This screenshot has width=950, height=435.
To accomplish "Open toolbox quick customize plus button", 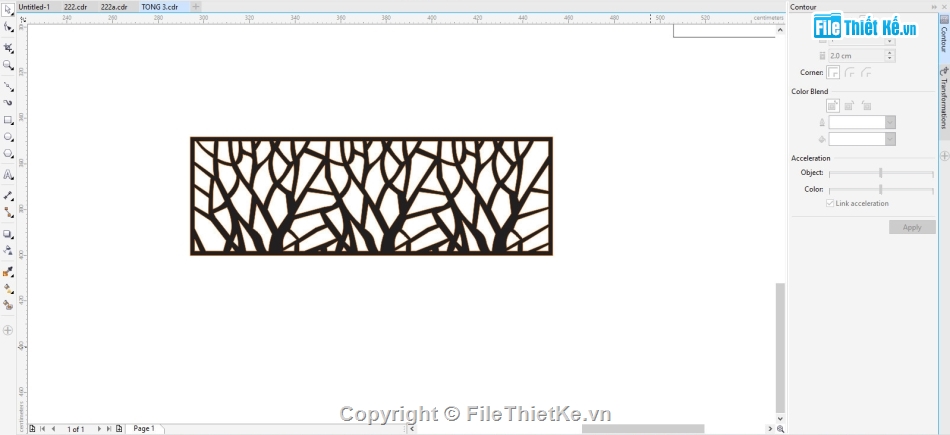I will pyautogui.click(x=8, y=330).
